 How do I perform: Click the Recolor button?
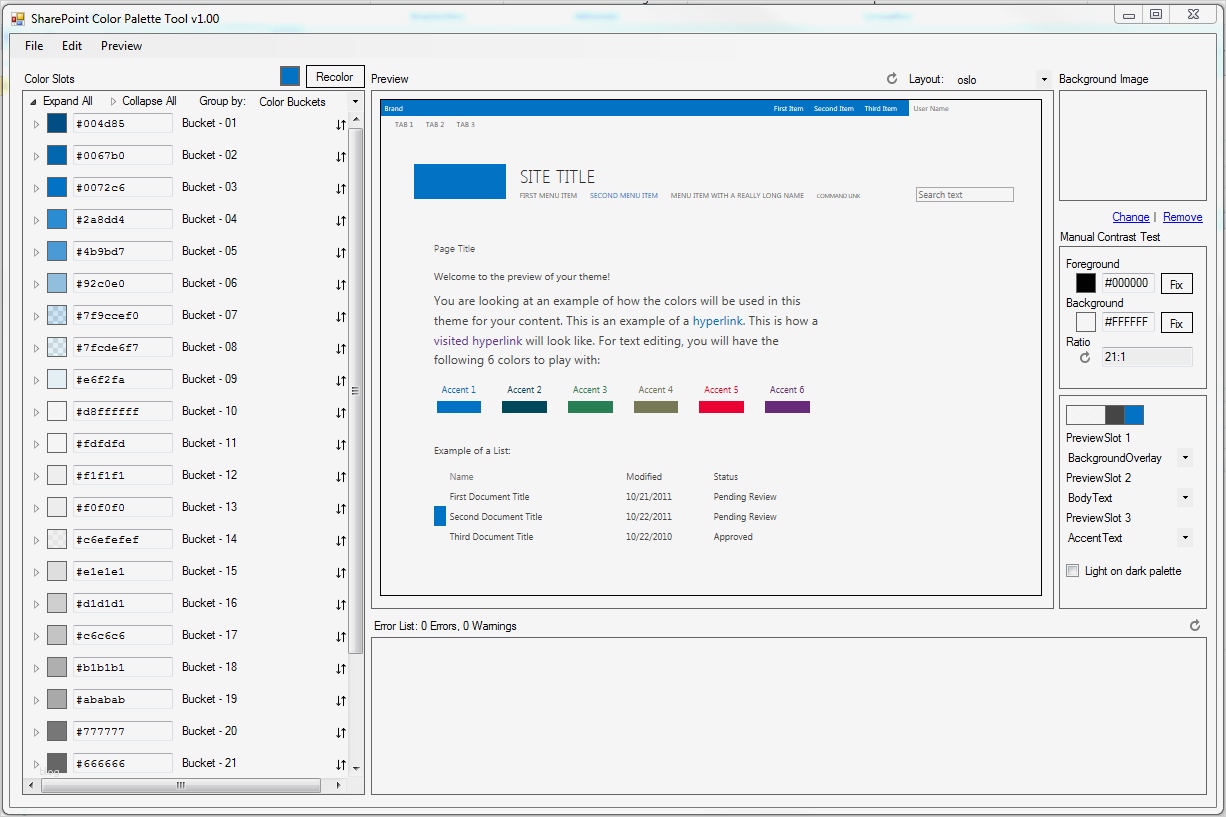pyautogui.click(x=334, y=77)
